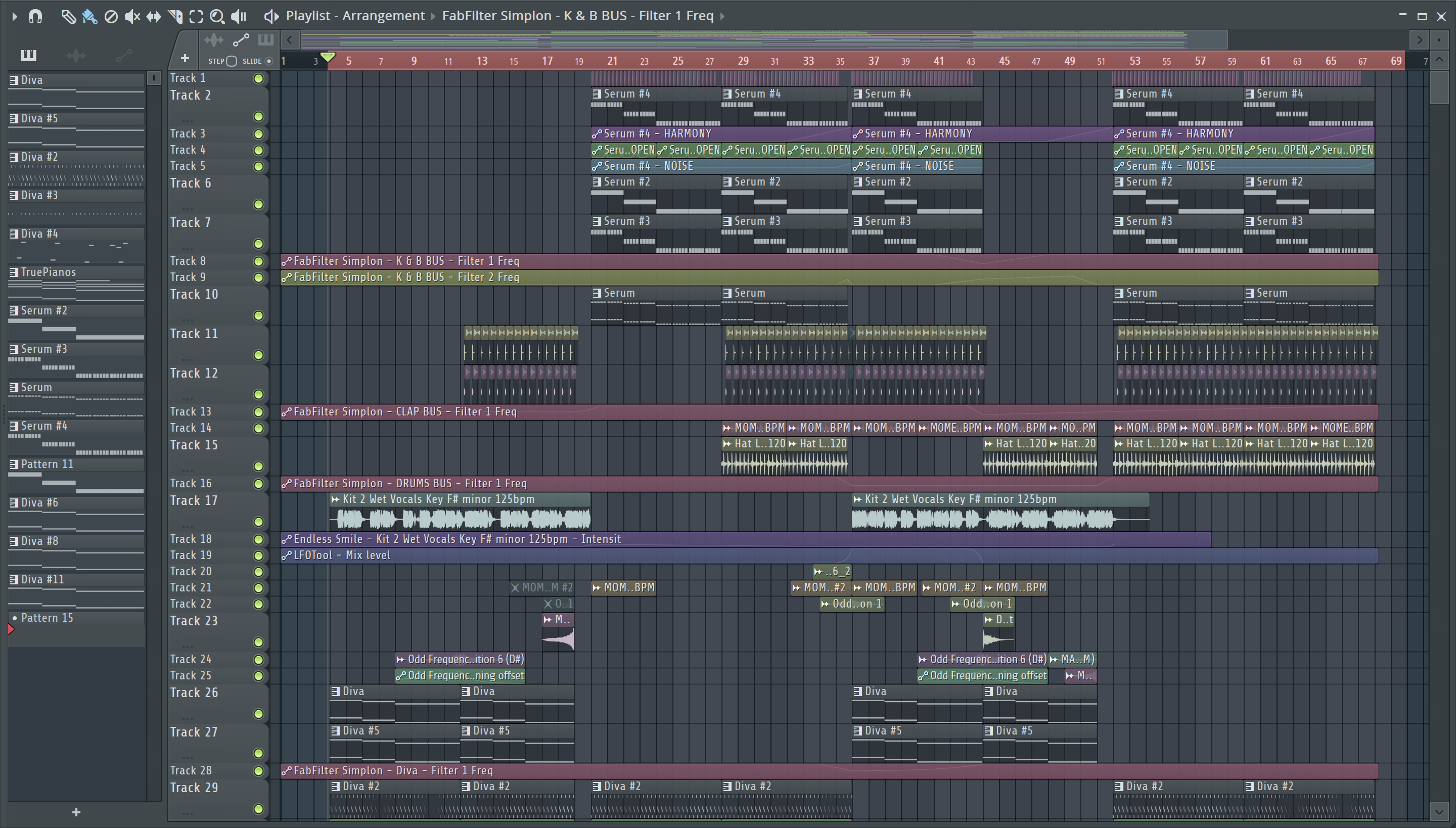This screenshot has width=1456, height=828.
Task: Focus pattern clips icon above SLIDE
Action: click(265, 40)
